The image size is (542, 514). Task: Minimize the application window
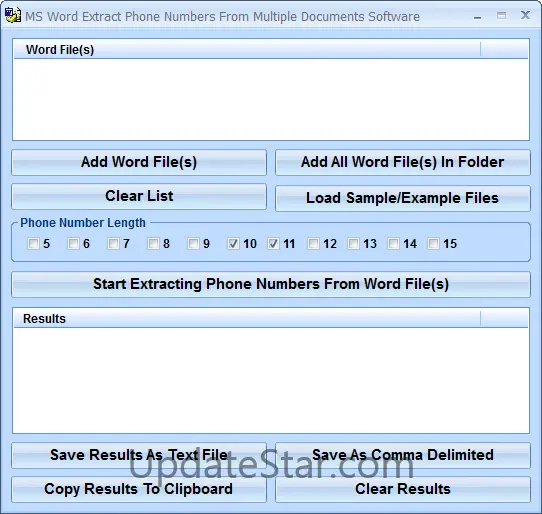click(x=477, y=16)
